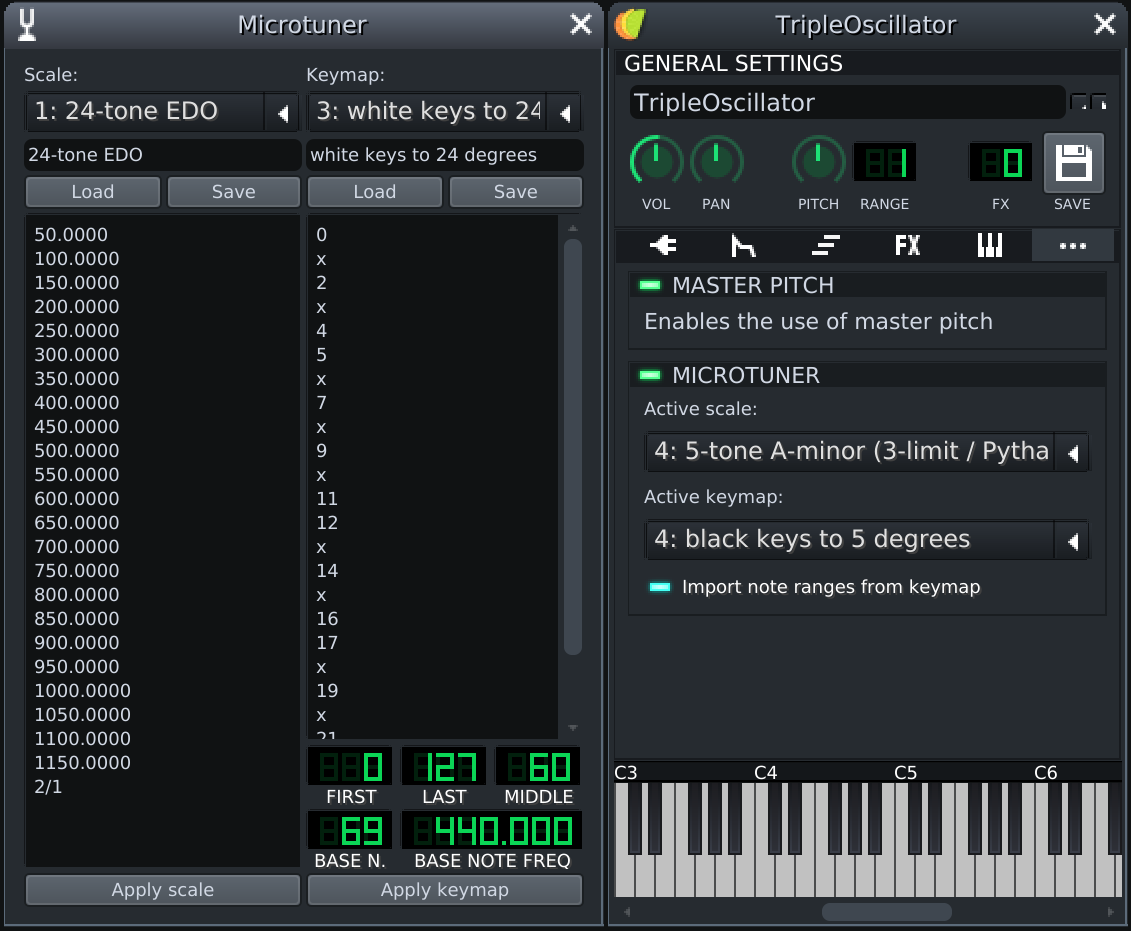Click the Microtuner tuning fork icon
Image resolution: width=1131 pixels, height=931 pixels.
click(27, 25)
